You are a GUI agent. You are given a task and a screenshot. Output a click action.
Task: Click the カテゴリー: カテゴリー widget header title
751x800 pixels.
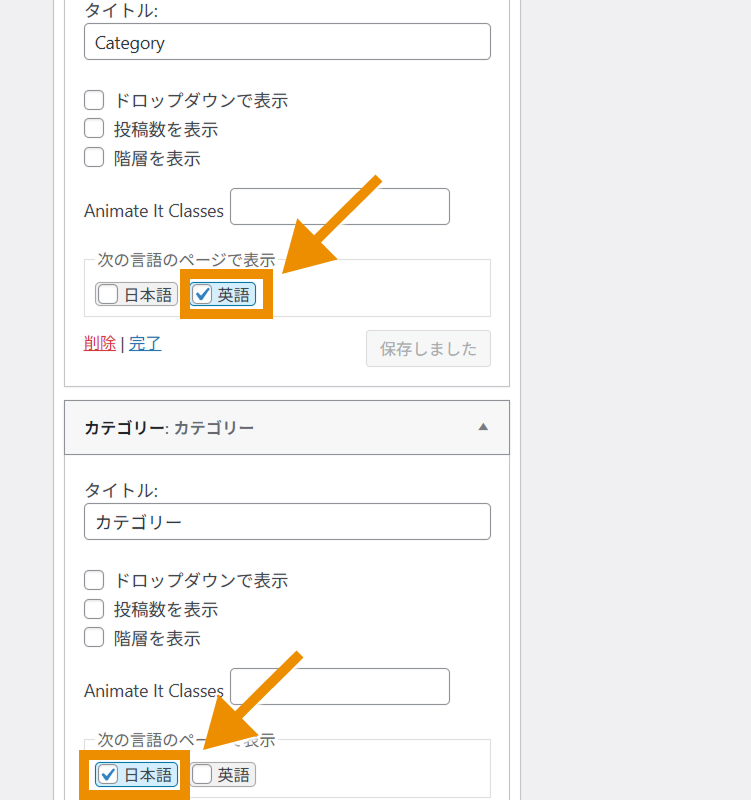(170, 428)
